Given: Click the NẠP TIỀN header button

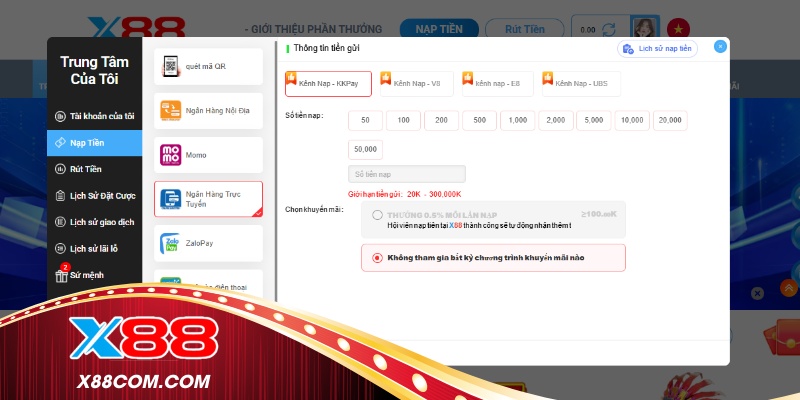Looking at the screenshot, I should pos(439,29).
